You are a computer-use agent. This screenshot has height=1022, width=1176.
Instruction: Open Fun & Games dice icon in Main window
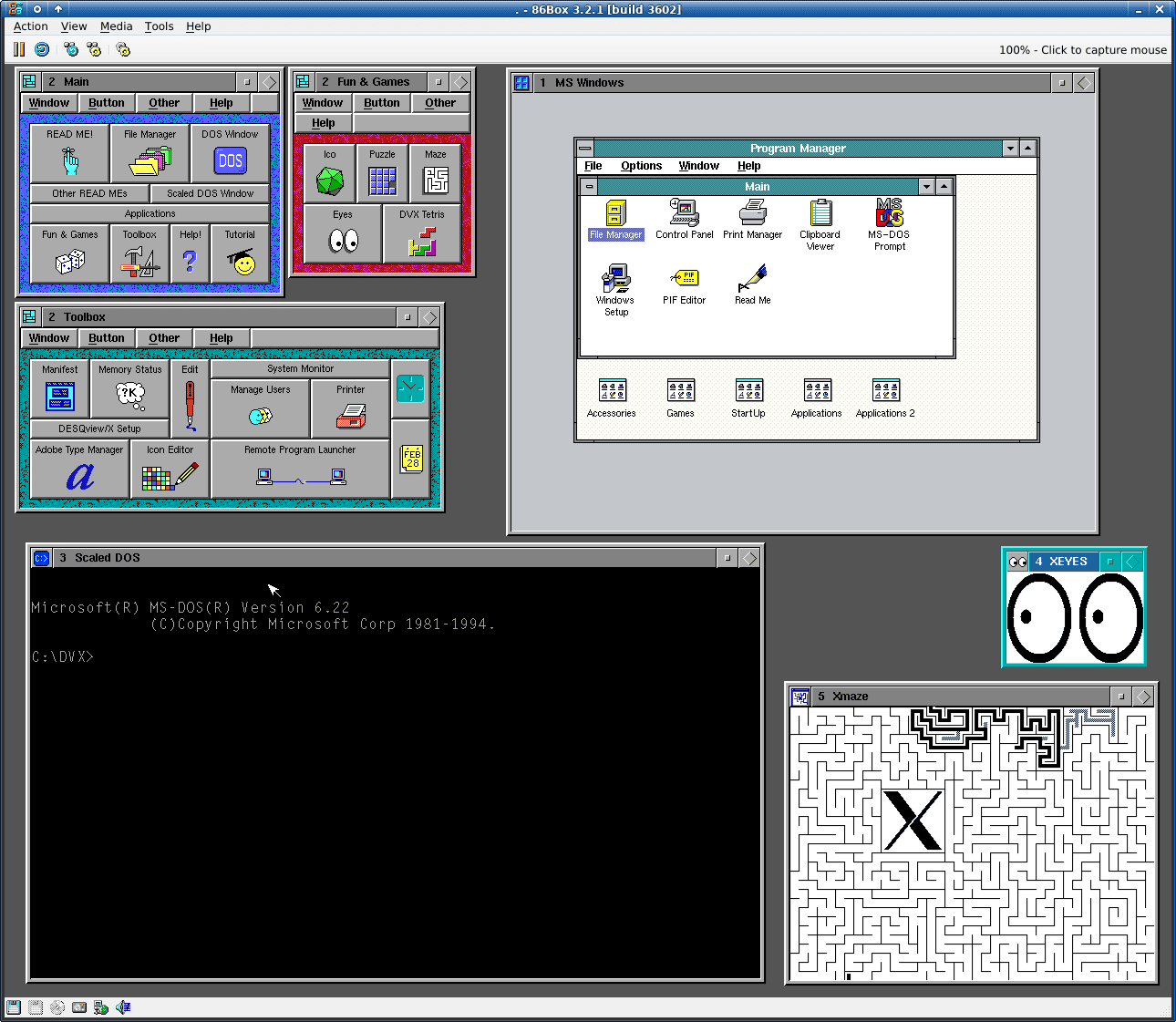[69, 253]
